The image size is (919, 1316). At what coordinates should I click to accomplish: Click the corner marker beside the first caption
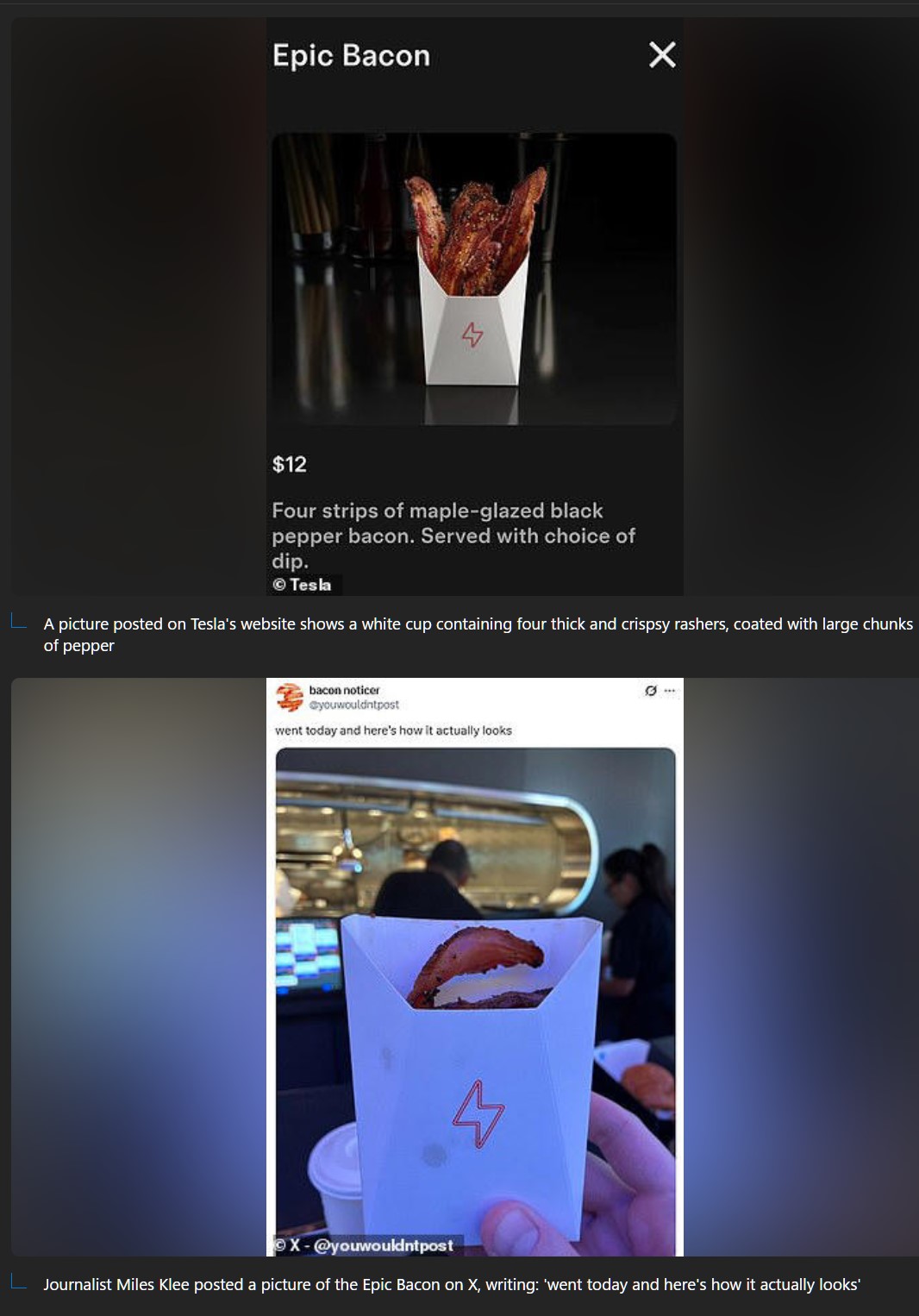(19, 621)
